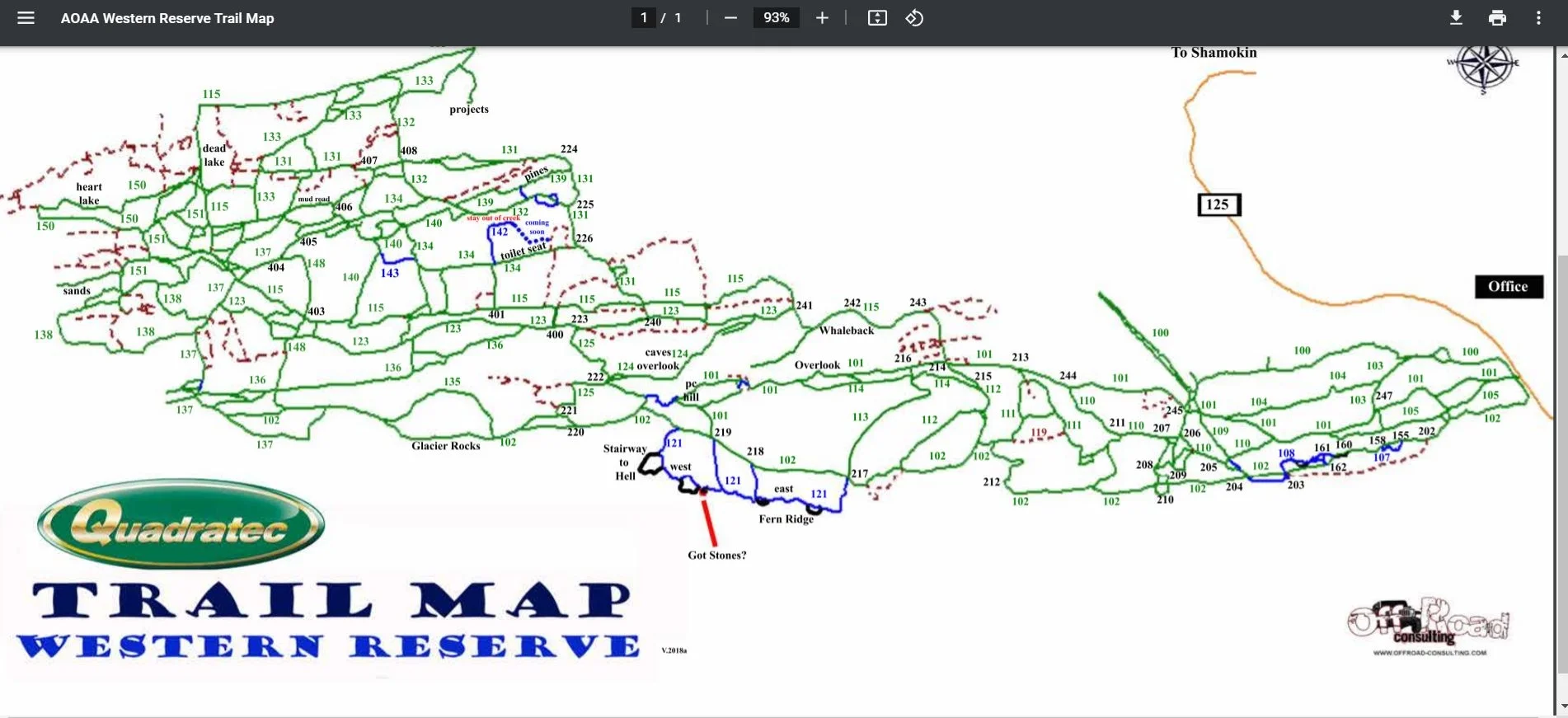This screenshot has height=718, width=1568.
Task: Click the Whaleback label
Action: click(x=847, y=331)
